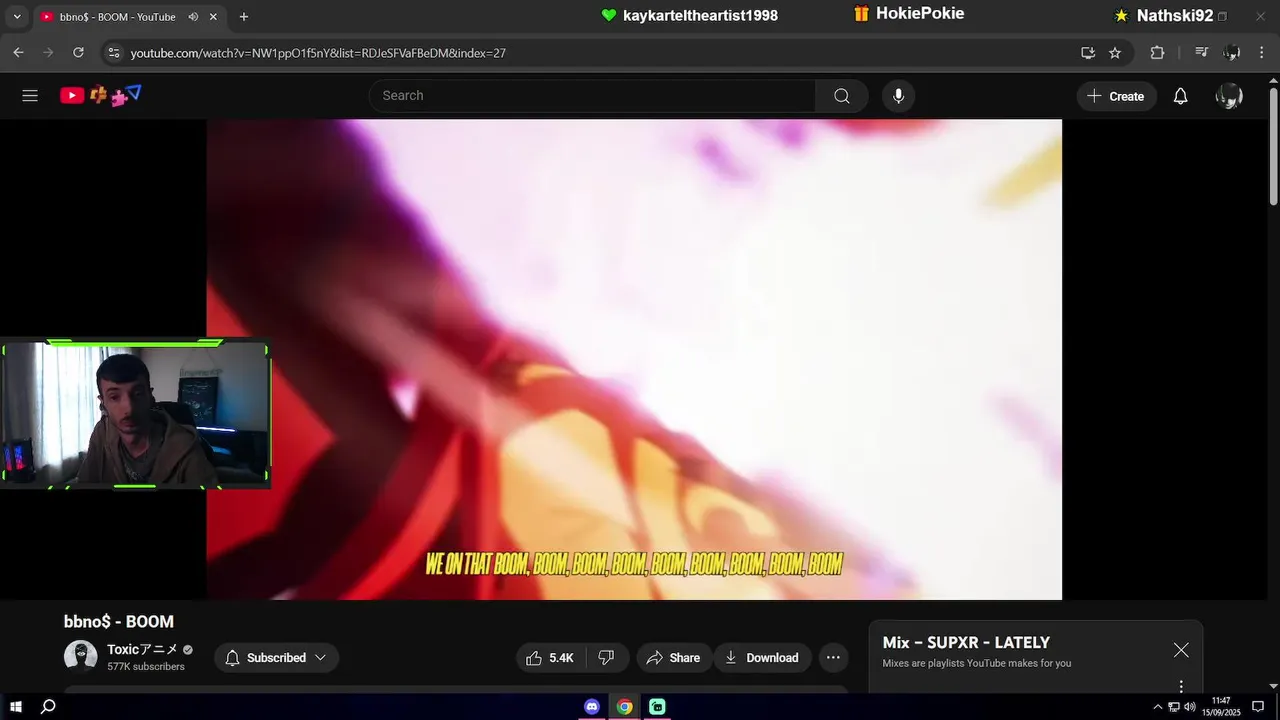Start voice search with the microphone
The height and width of the screenshot is (720, 1280).
pos(898,96)
